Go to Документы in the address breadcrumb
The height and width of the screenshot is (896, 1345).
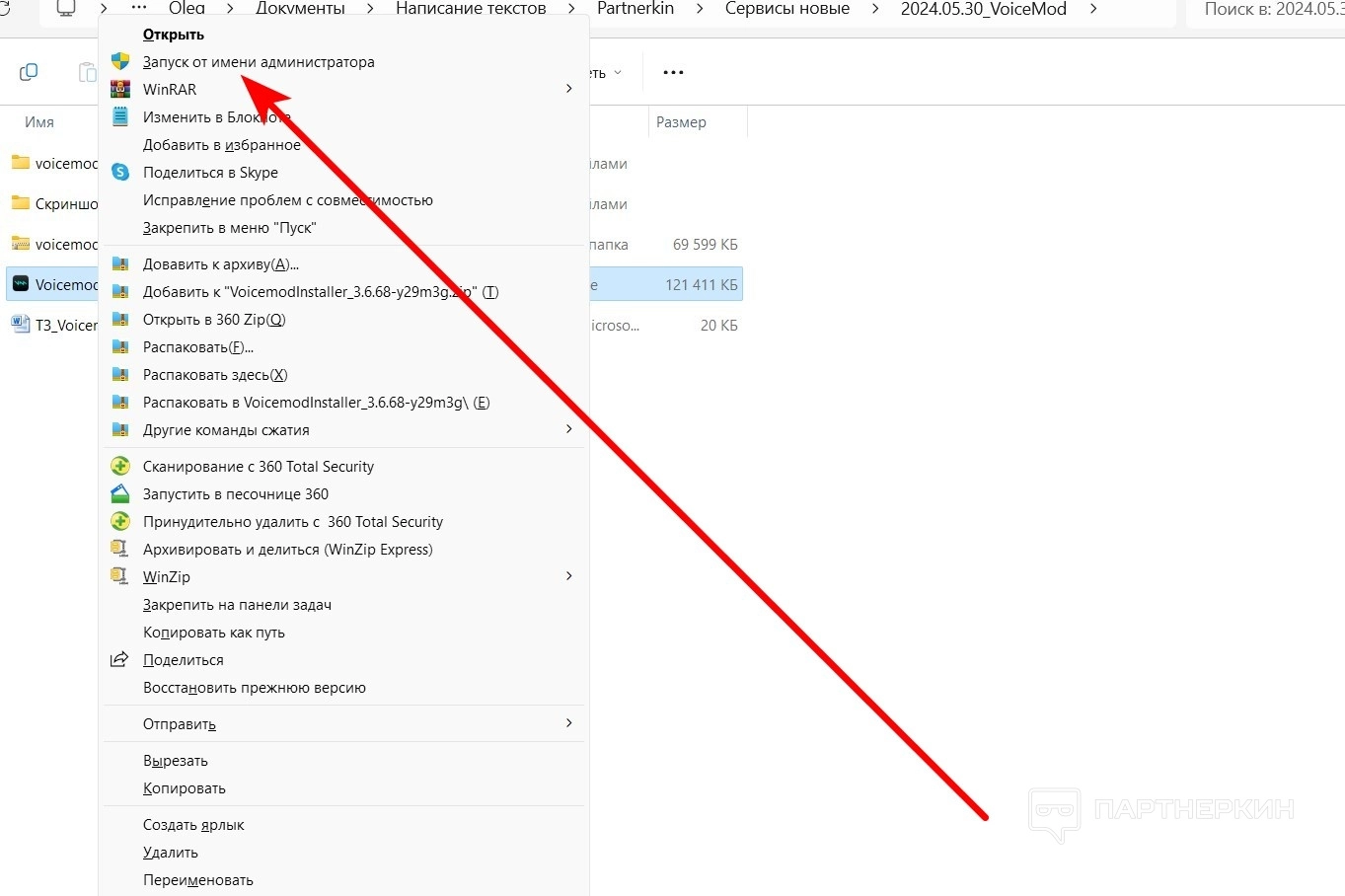pyautogui.click(x=300, y=8)
